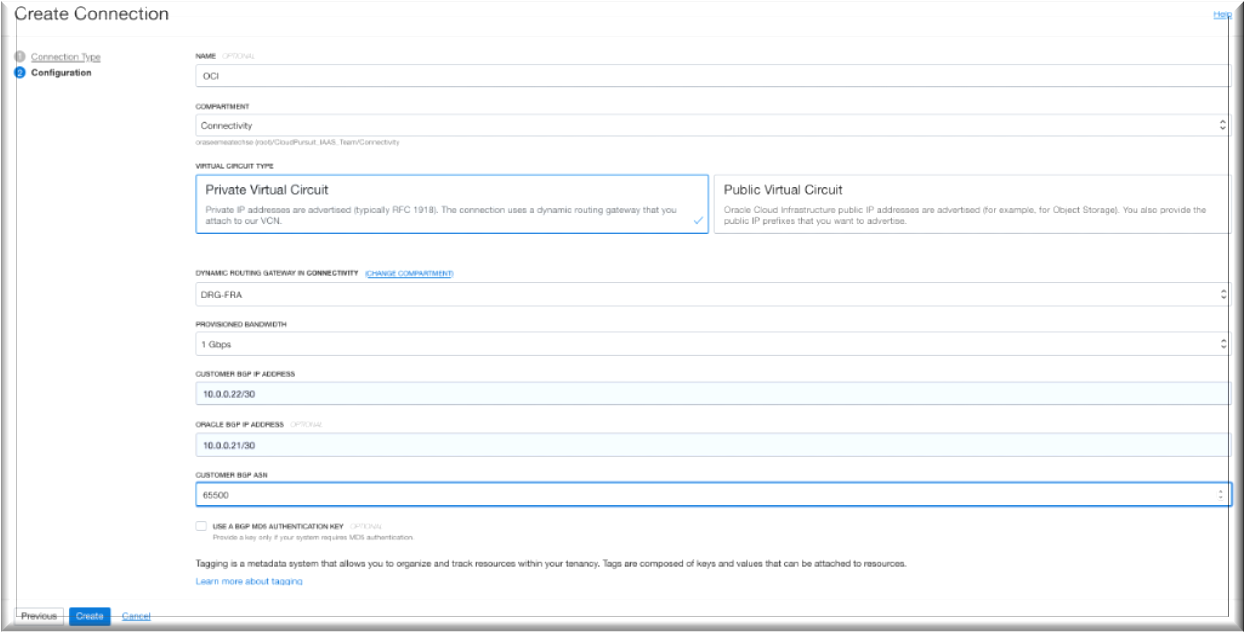
Task: Choose the Public Virtual Circuit option
Action: coord(970,204)
